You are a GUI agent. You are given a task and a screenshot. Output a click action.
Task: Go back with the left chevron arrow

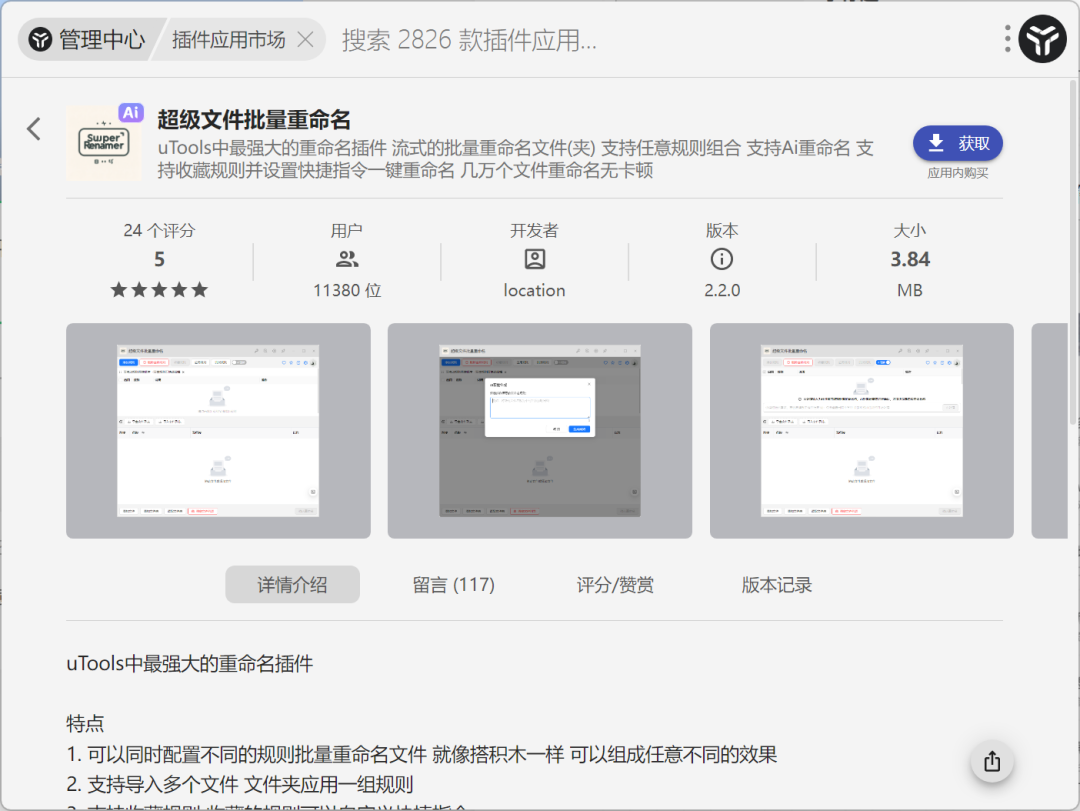point(34,129)
